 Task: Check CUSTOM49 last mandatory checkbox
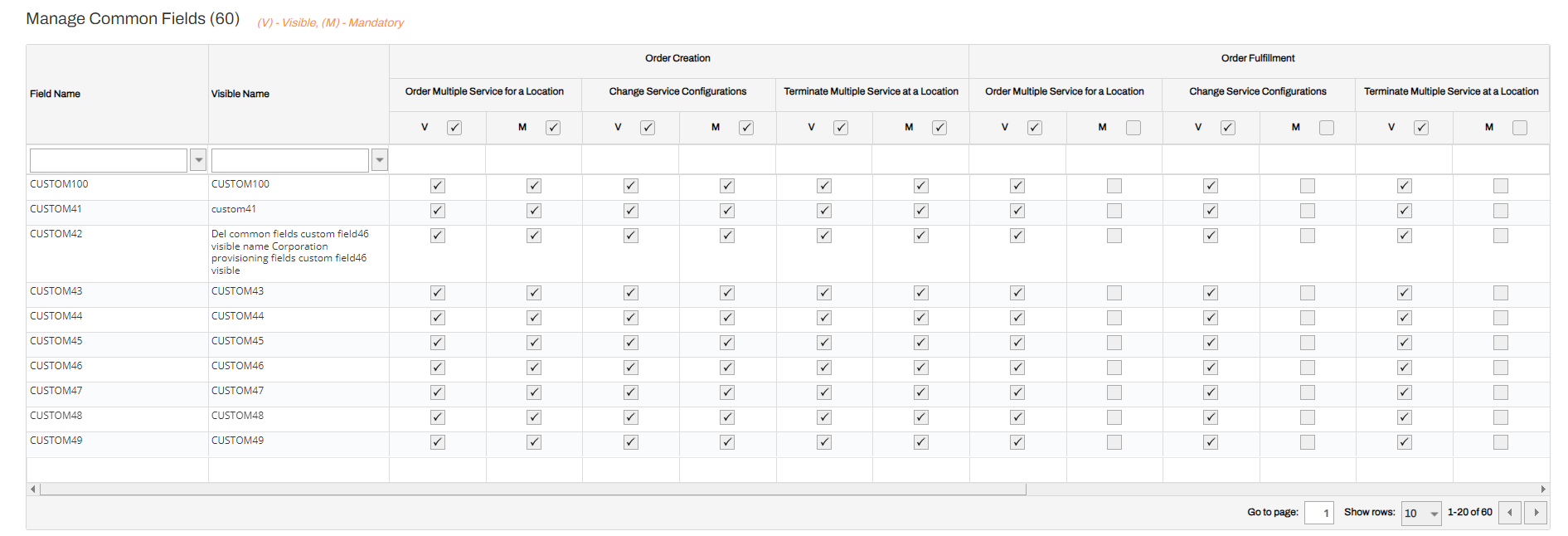tap(1501, 442)
